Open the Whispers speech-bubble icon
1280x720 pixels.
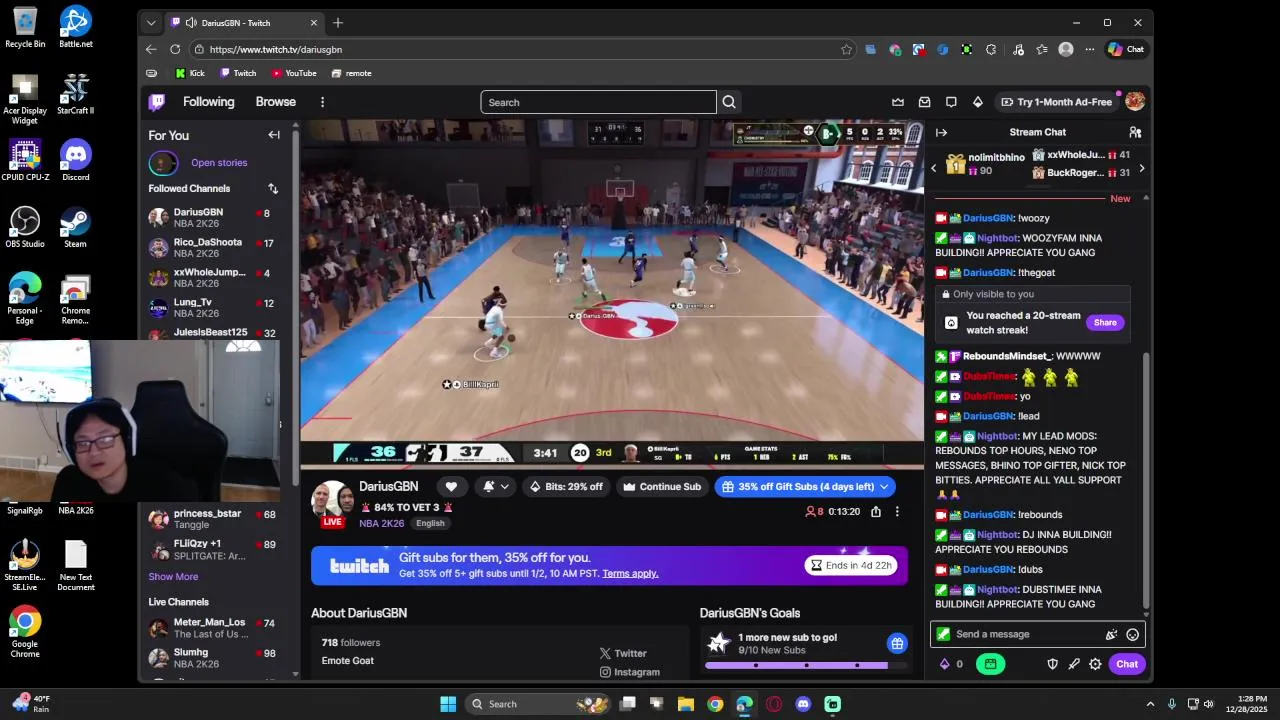tap(951, 102)
